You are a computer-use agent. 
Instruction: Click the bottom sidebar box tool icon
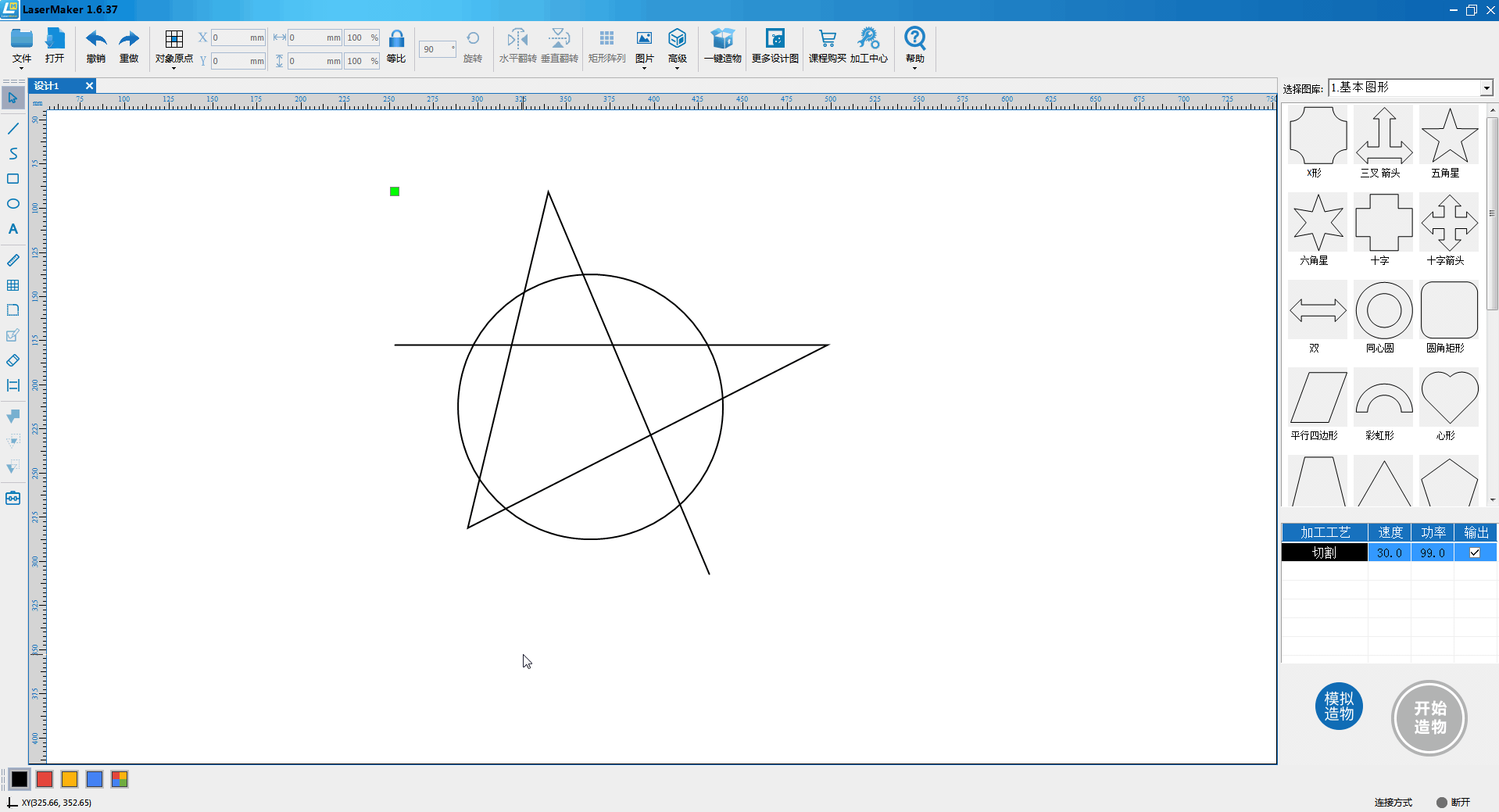pos(13,498)
